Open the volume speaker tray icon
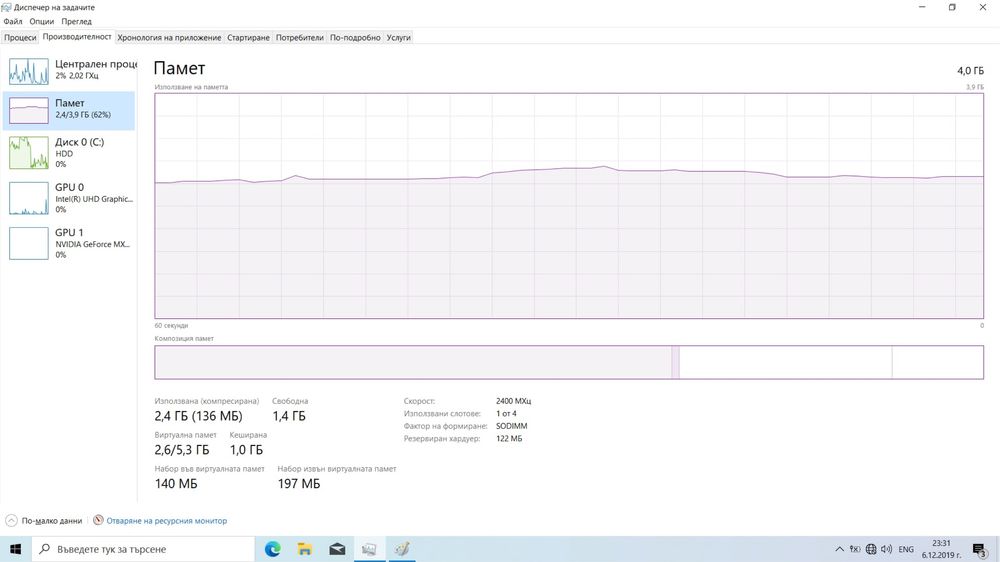Image resolution: width=1000 pixels, height=562 pixels. click(x=886, y=549)
